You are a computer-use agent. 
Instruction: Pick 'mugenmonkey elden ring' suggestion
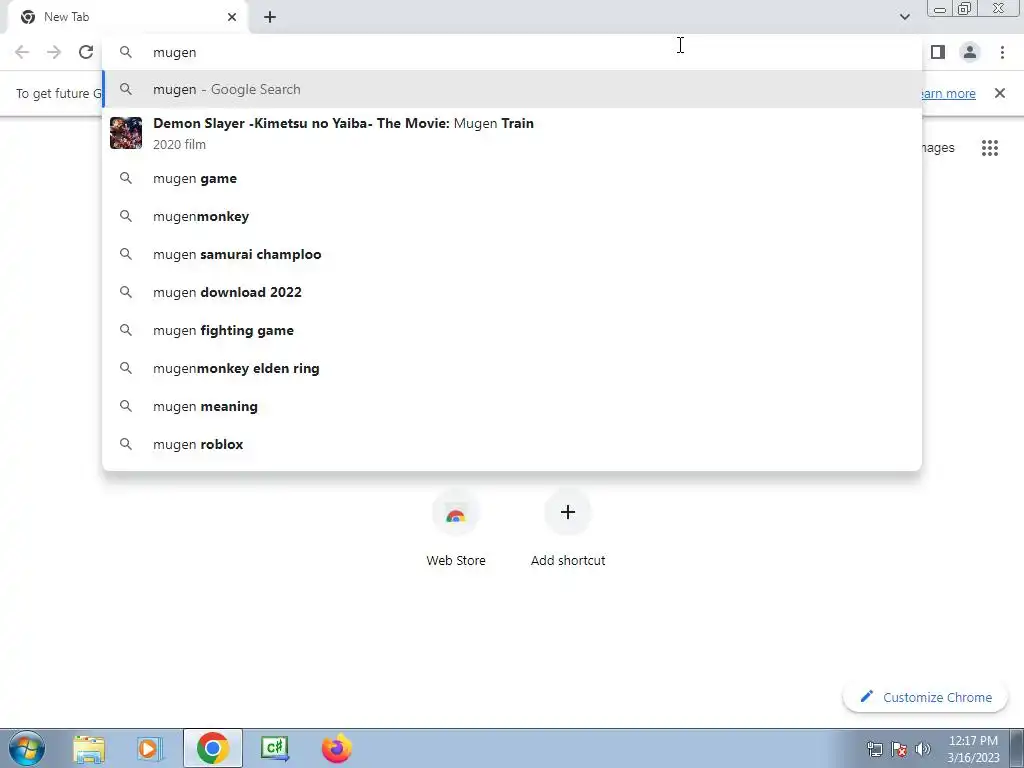pyautogui.click(x=513, y=368)
